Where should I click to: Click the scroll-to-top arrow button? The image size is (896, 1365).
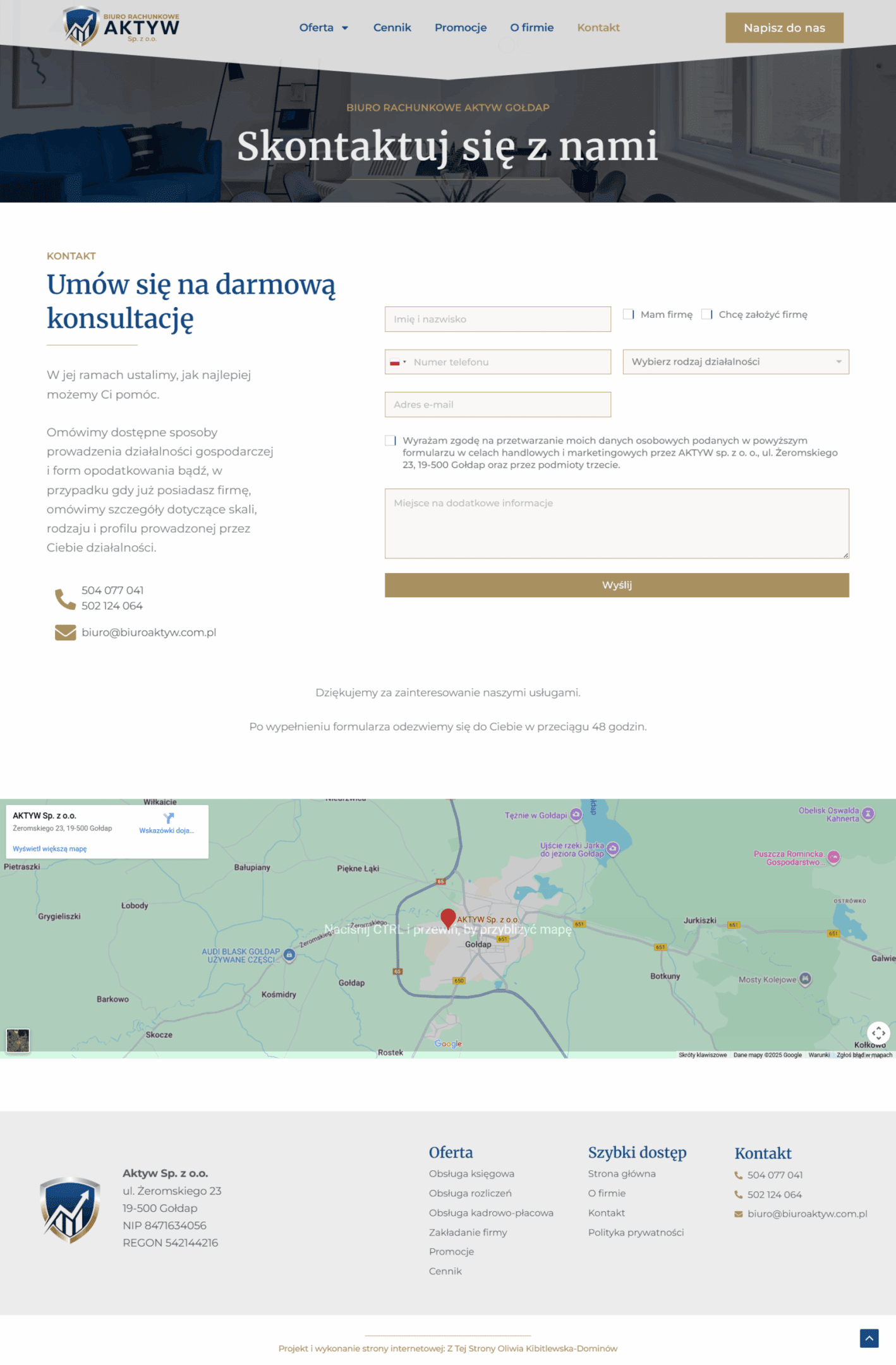tap(869, 1338)
